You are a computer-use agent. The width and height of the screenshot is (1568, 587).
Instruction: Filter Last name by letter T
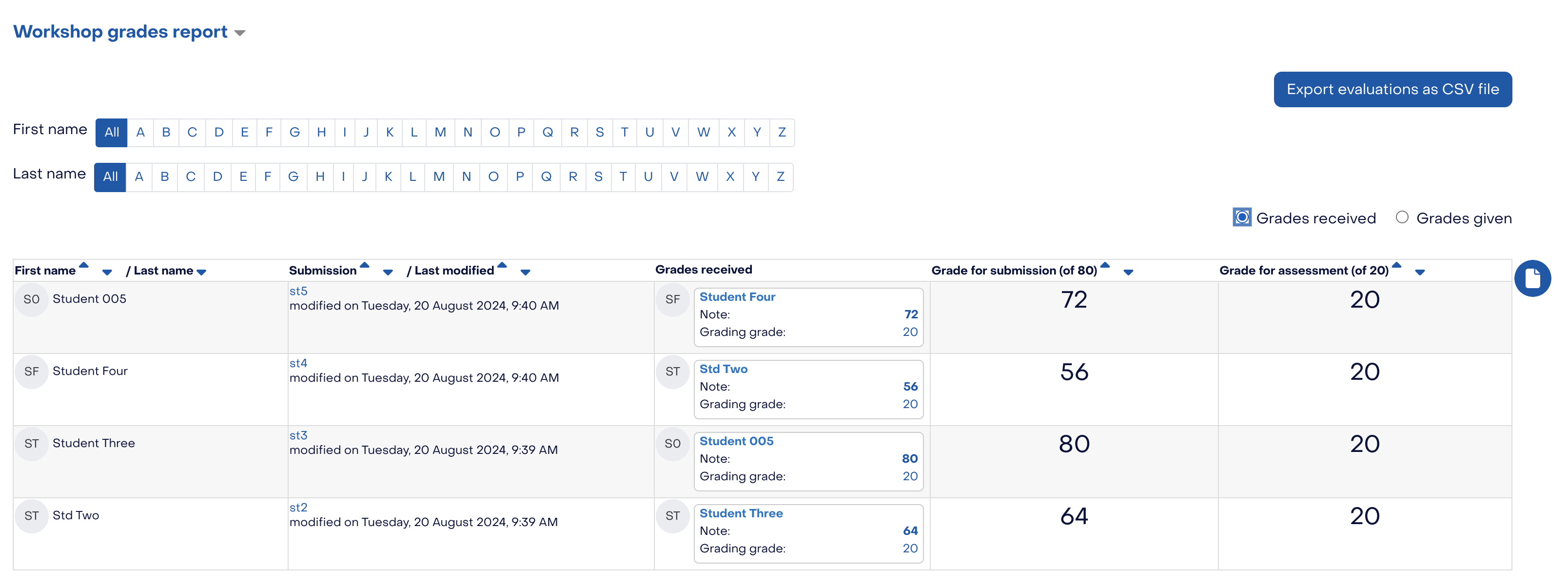click(x=623, y=177)
